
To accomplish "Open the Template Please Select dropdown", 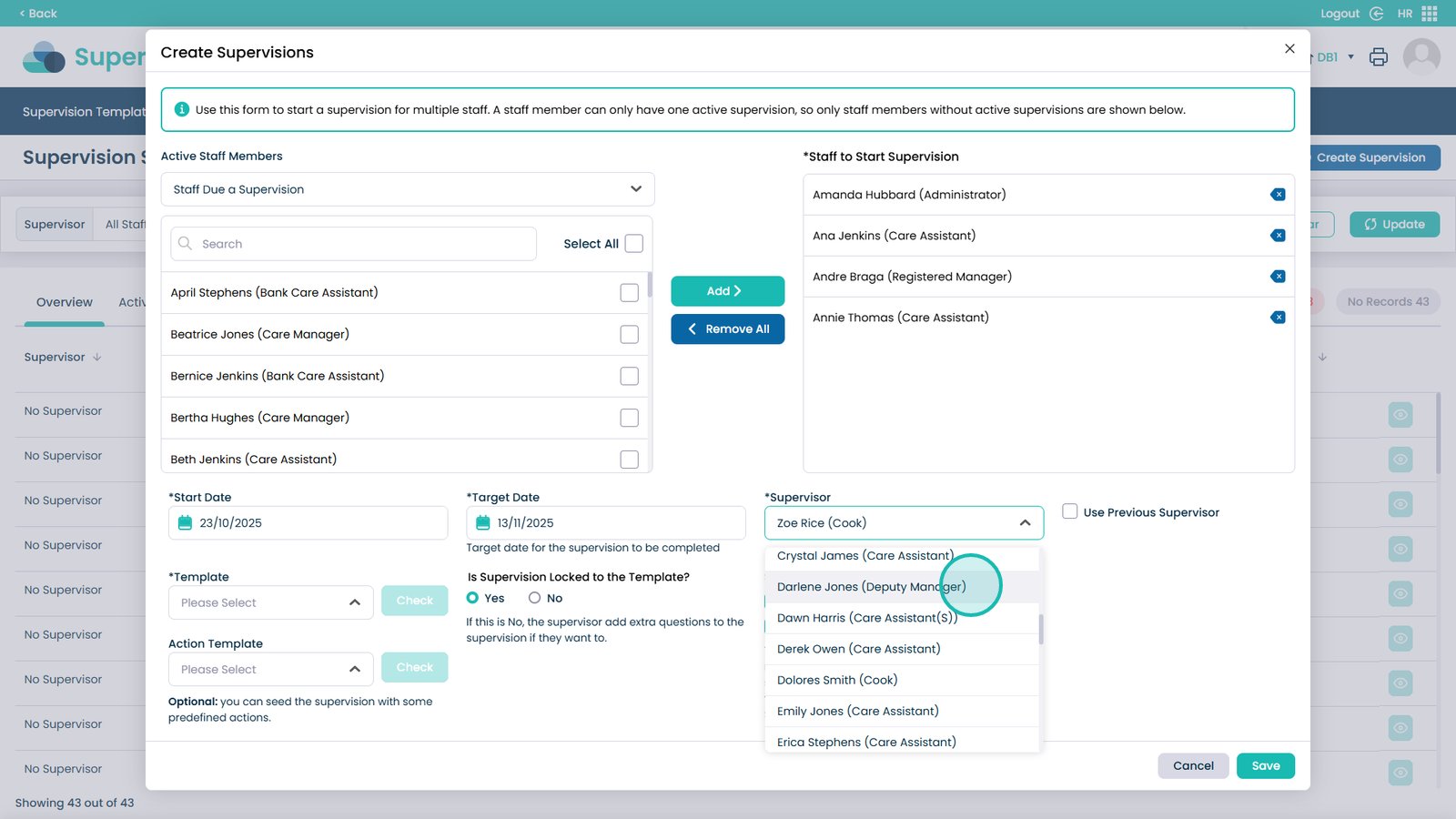I will click(x=270, y=602).
